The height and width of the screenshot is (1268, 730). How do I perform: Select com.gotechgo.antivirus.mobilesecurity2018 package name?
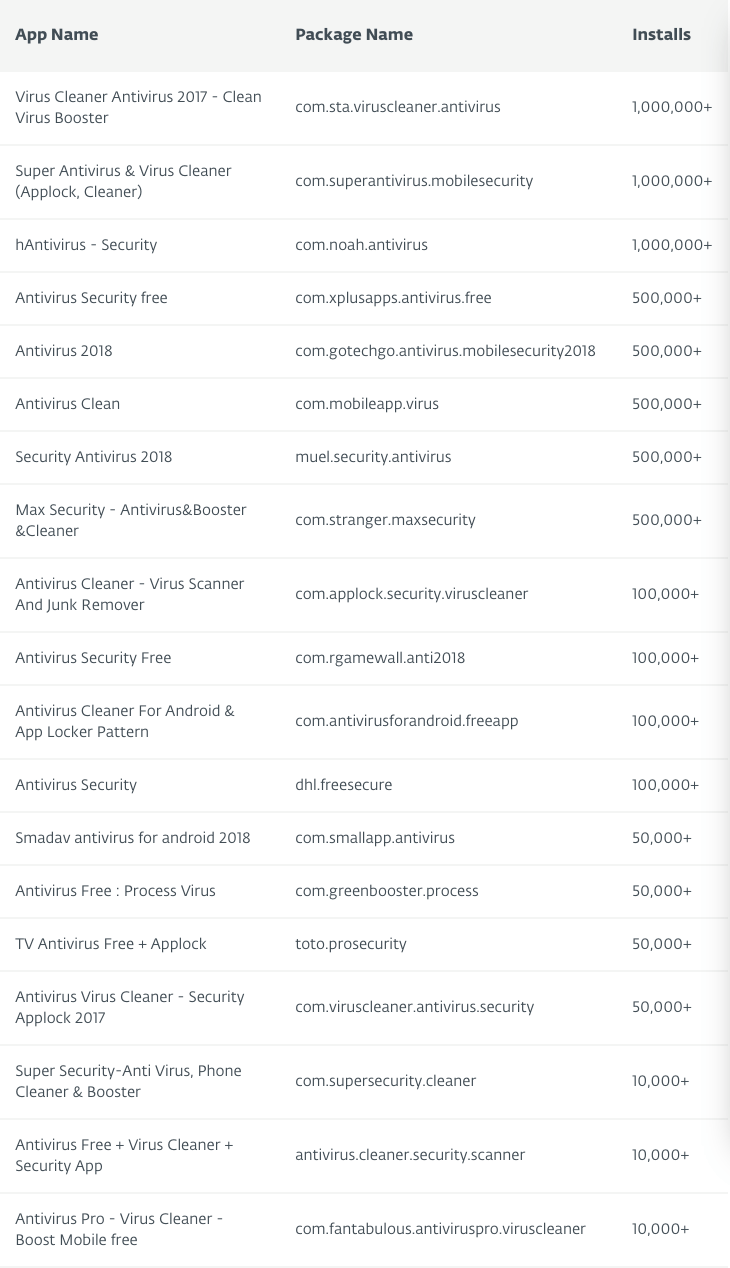(445, 351)
